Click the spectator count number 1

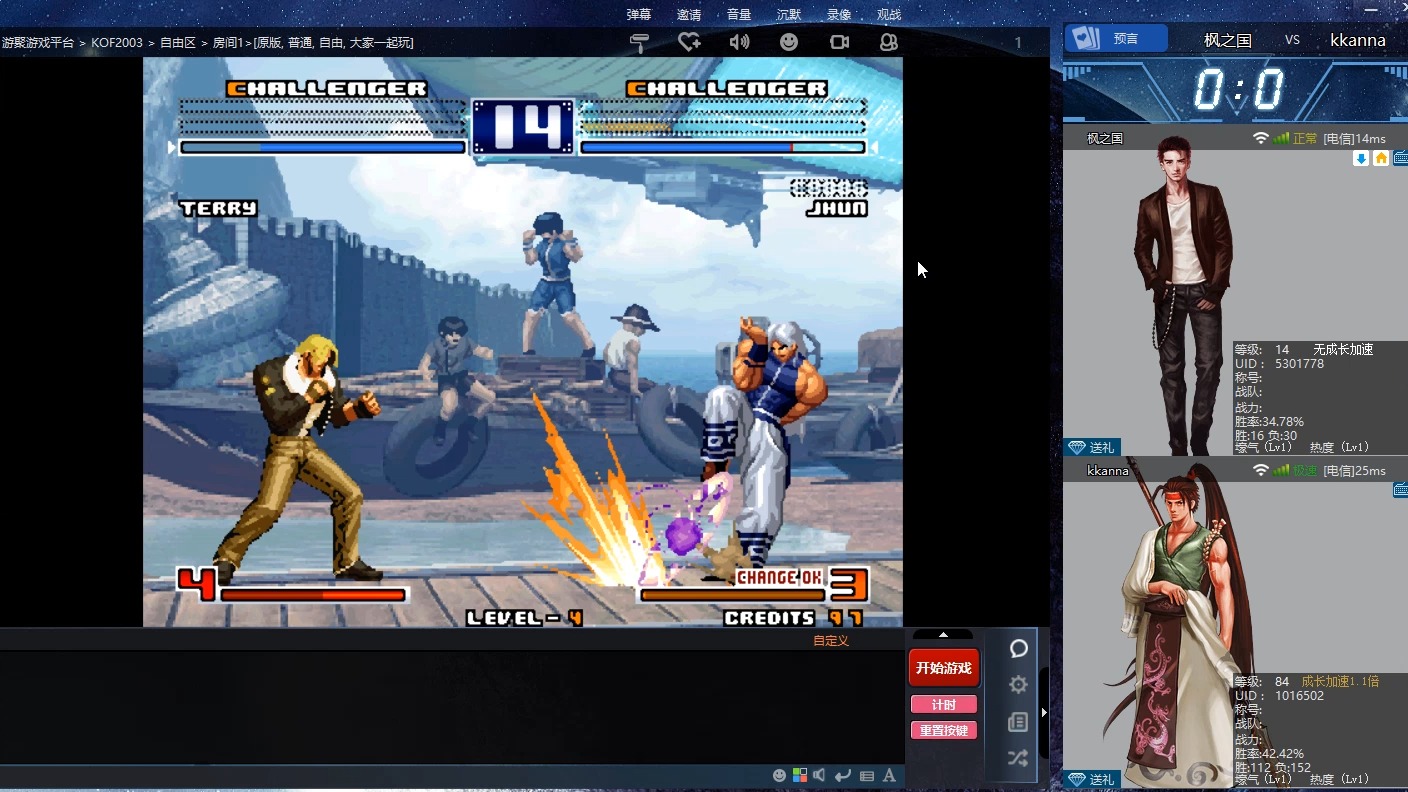pos(1018,42)
